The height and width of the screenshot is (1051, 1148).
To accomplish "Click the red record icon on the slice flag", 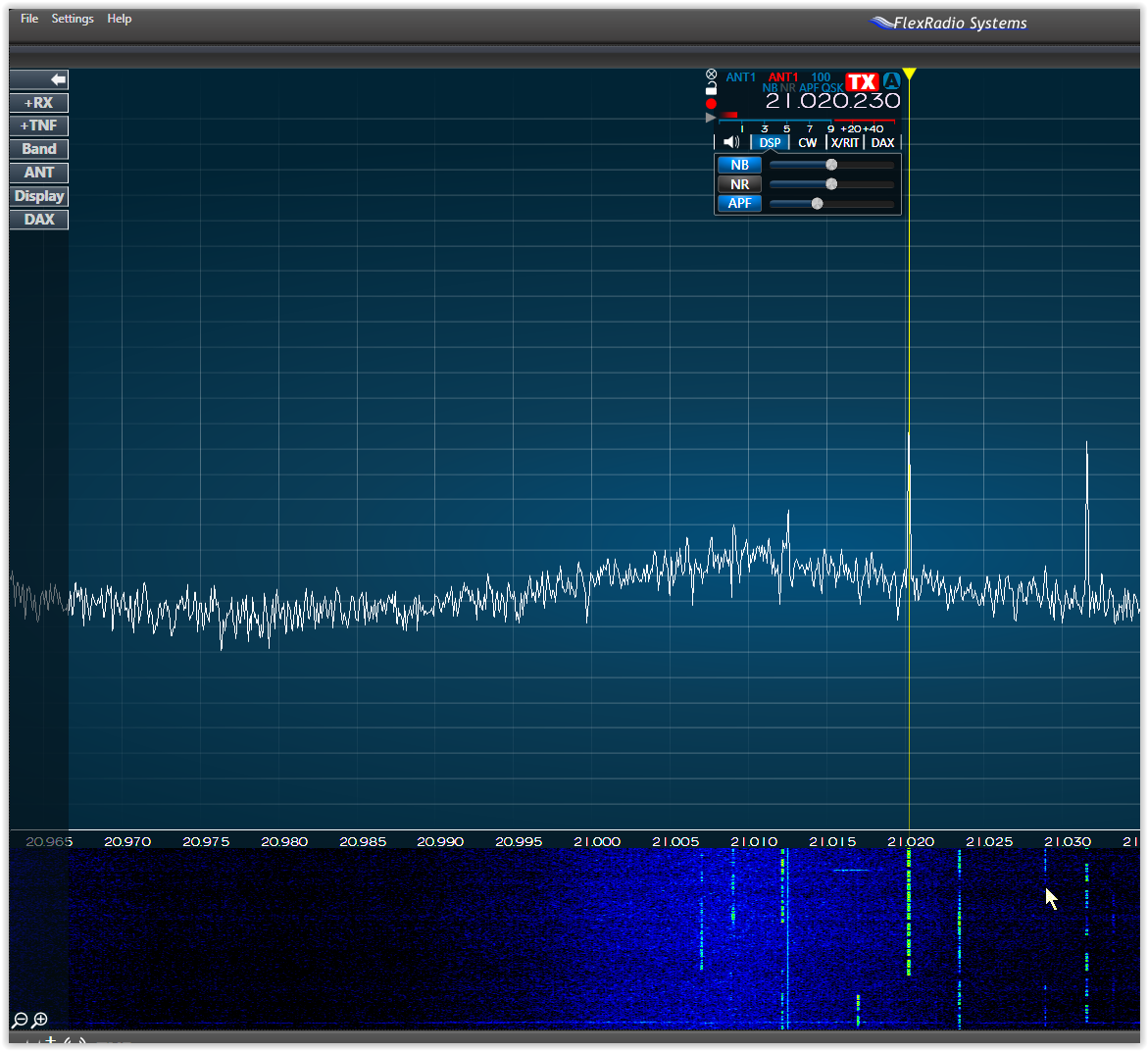I will click(712, 103).
